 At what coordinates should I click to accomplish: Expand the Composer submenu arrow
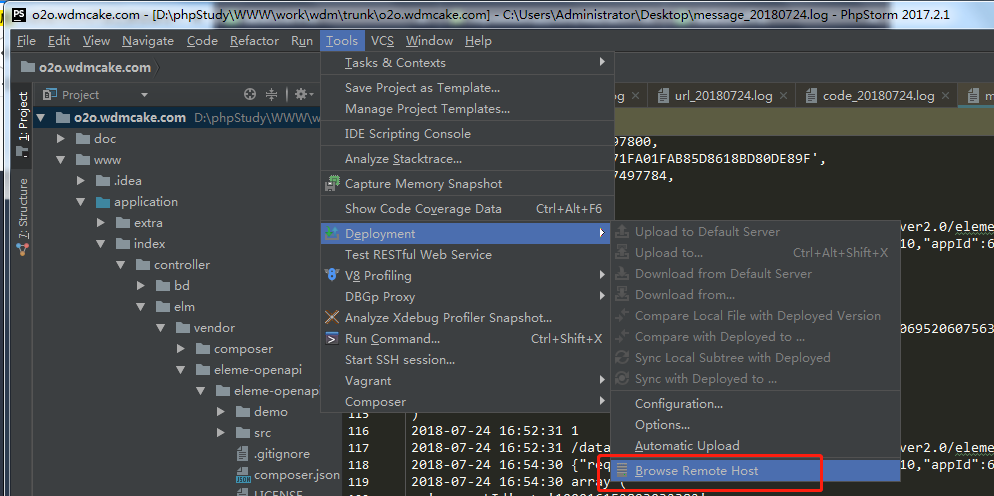pyautogui.click(x=602, y=401)
